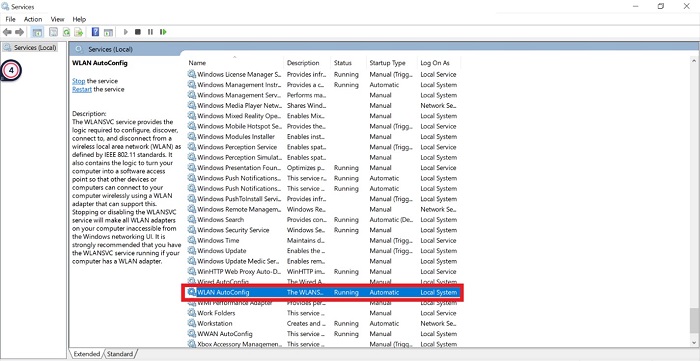Click the Stop Service square icon
700x361 pixels.
point(138,32)
